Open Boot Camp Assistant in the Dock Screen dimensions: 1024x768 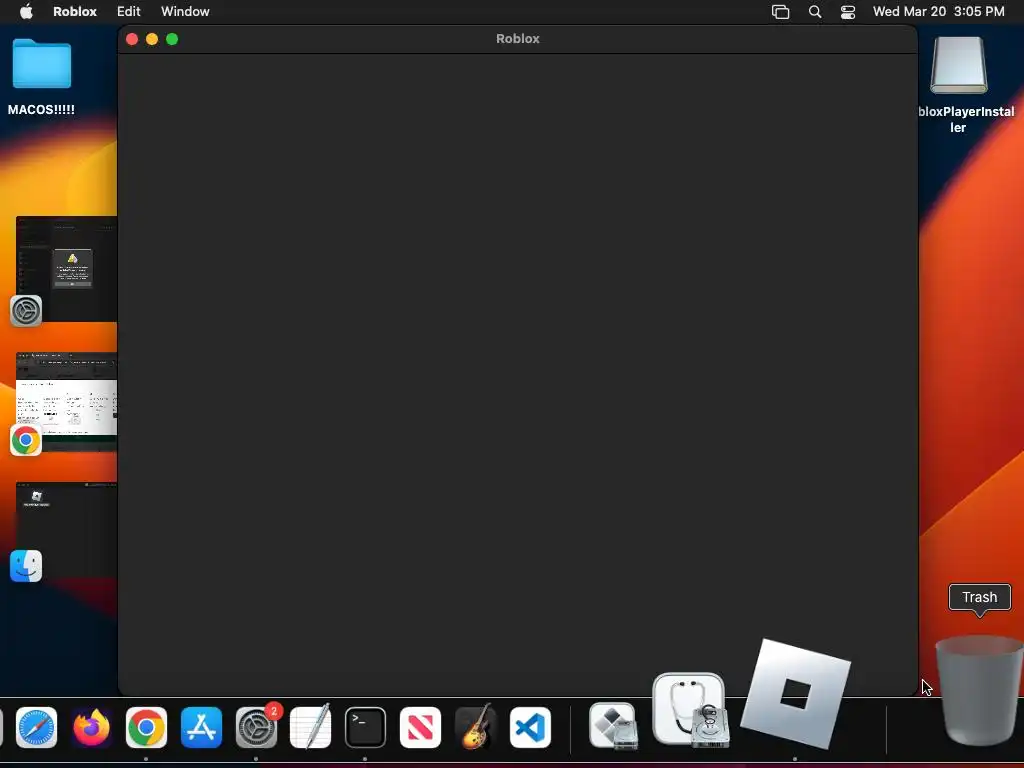coord(613,726)
